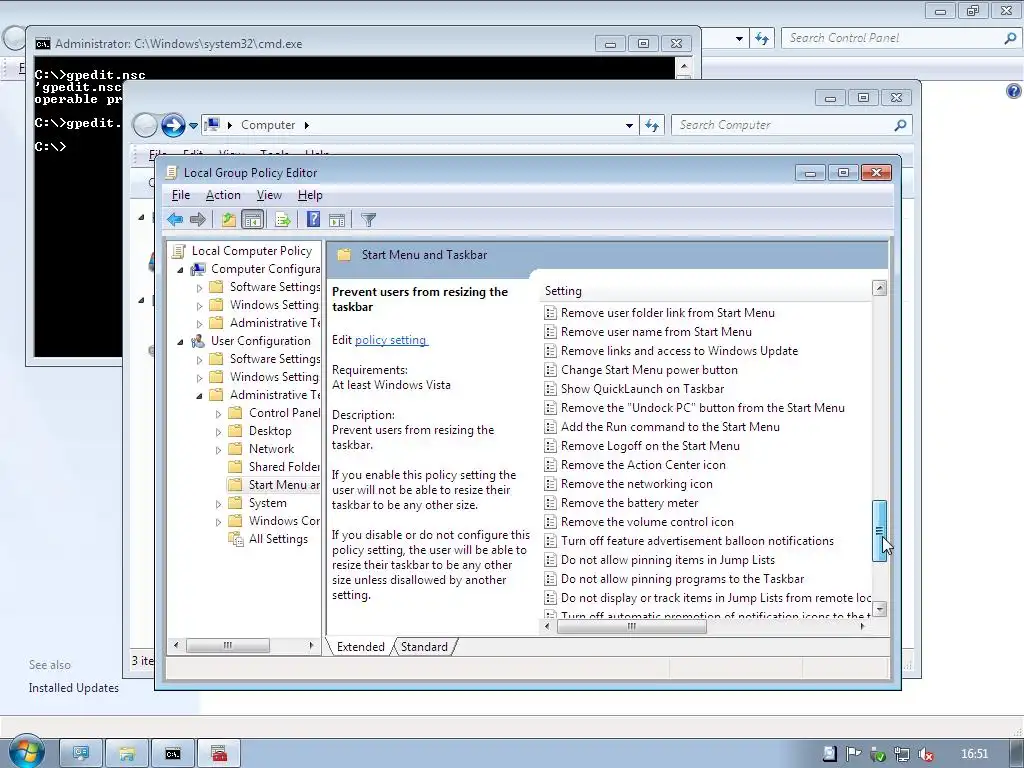
Task: Select Start Menu and Taskbar tree item
Action: [284, 485]
